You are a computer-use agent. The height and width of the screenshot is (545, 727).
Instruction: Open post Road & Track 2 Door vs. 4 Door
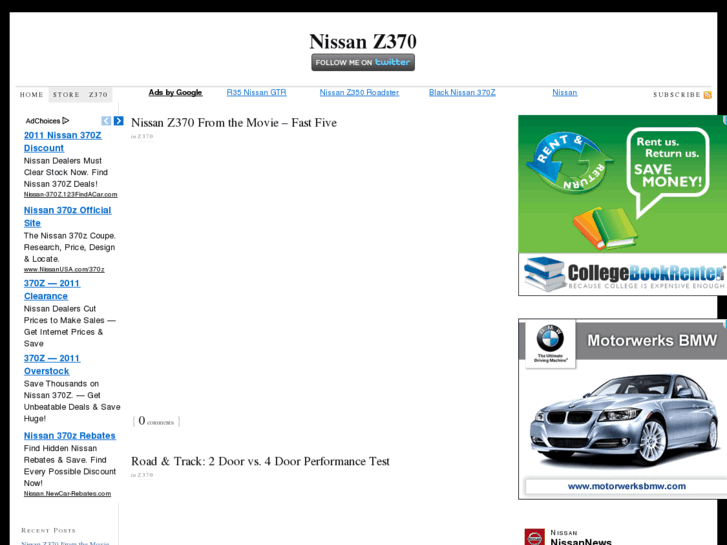coord(260,461)
